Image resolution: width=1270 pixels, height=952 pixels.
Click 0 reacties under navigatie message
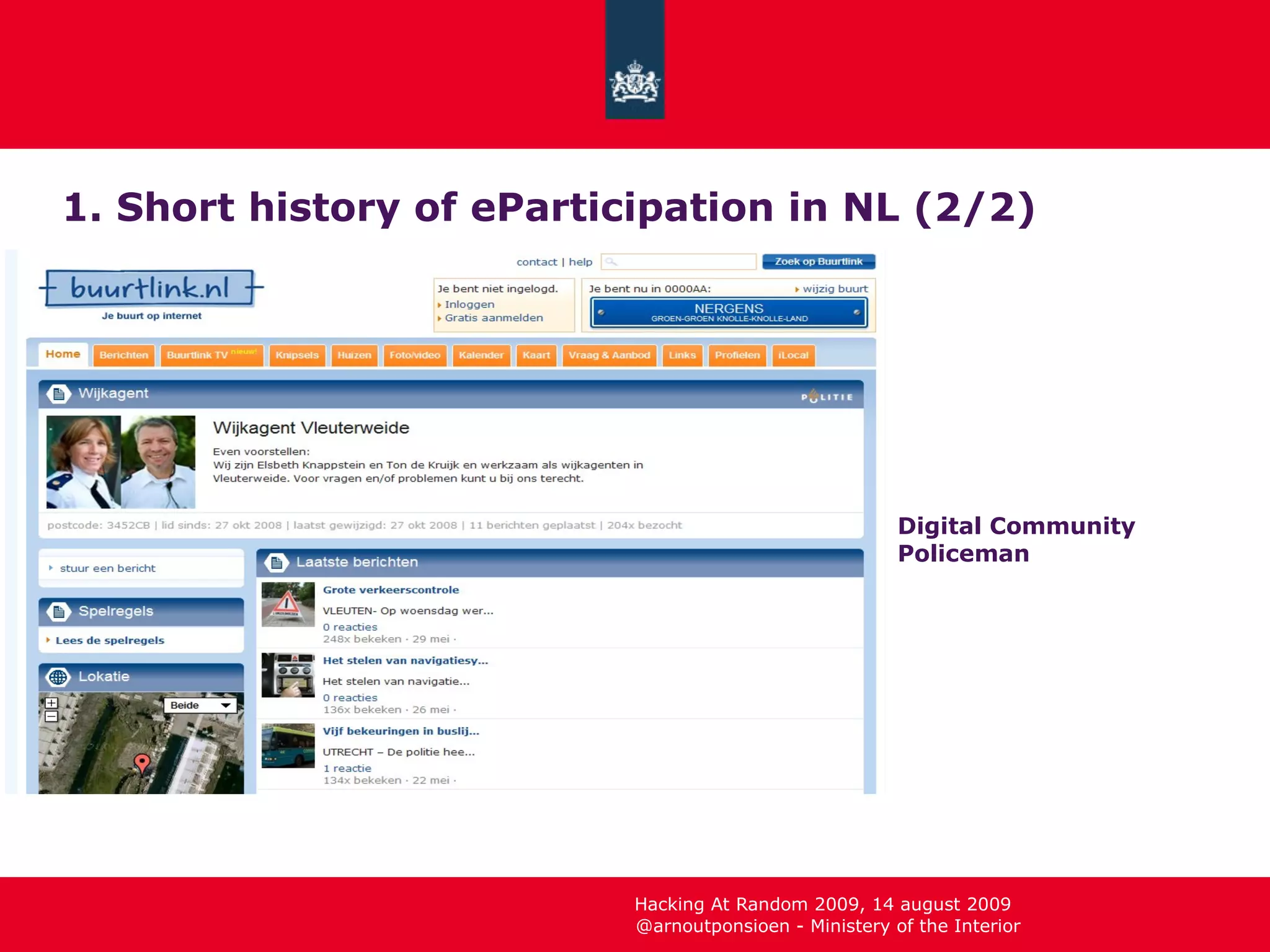(x=350, y=698)
